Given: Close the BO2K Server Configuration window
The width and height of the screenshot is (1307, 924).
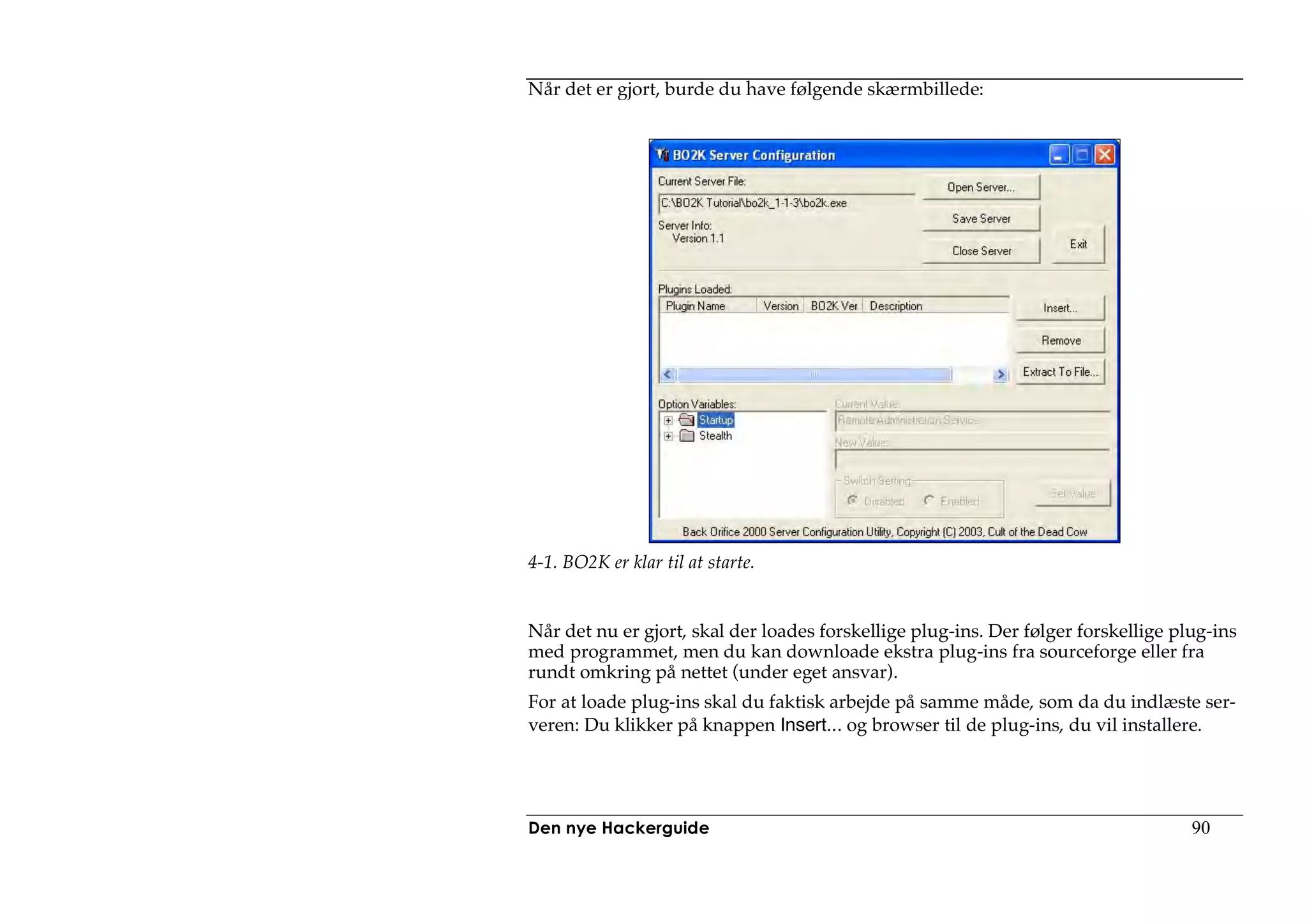Looking at the screenshot, I should 1105,155.
